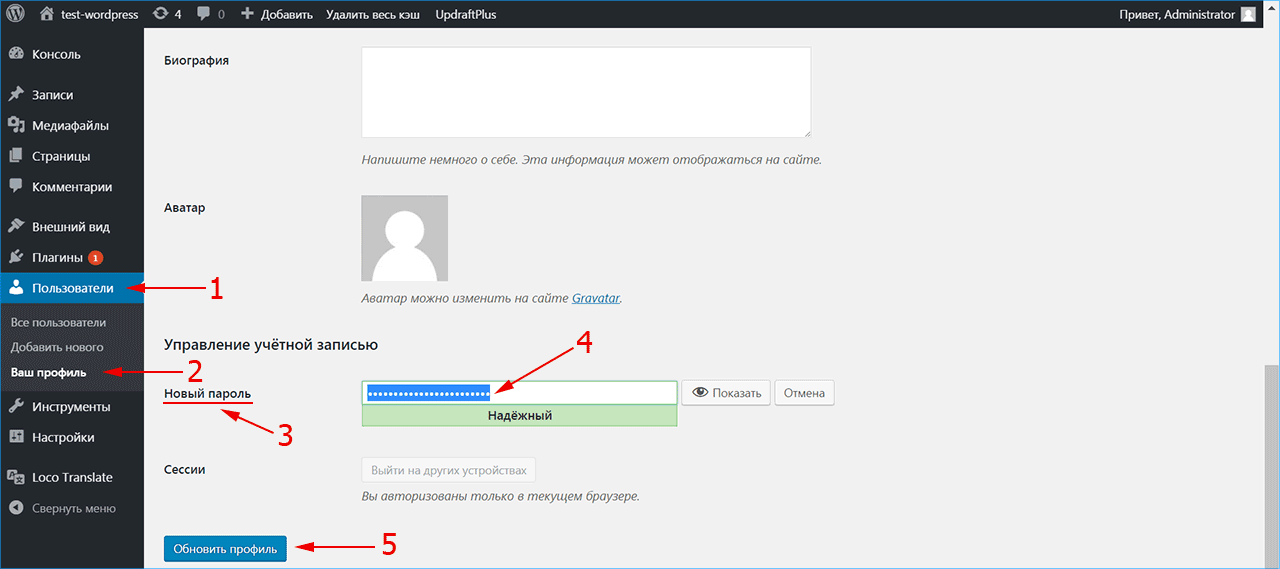
Task: Click the updates icon showing 4
Action: tap(167, 14)
